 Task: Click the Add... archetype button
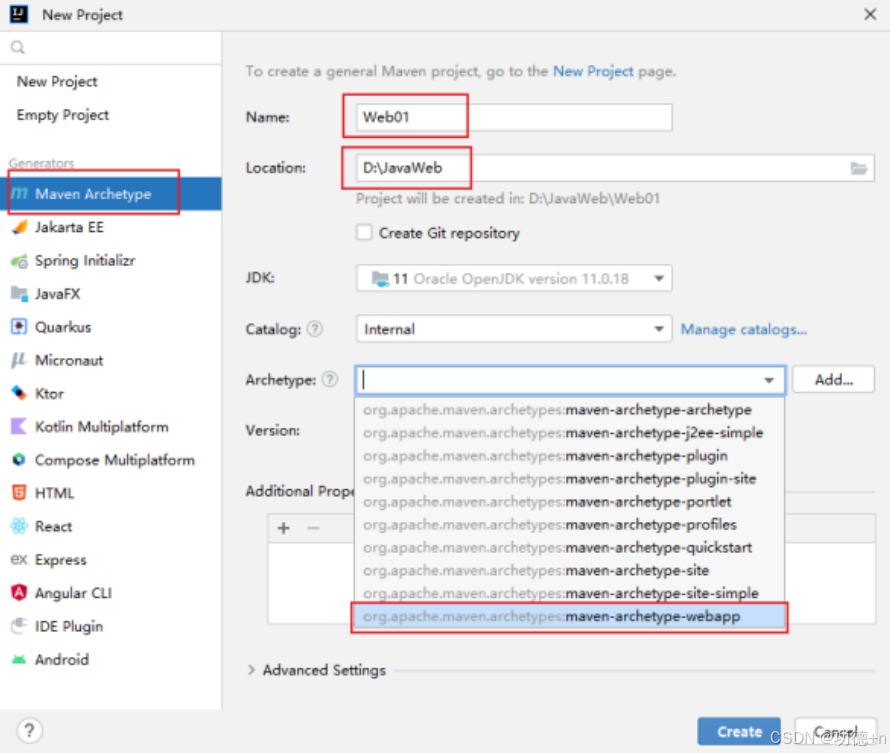pyautogui.click(x=833, y=380)
